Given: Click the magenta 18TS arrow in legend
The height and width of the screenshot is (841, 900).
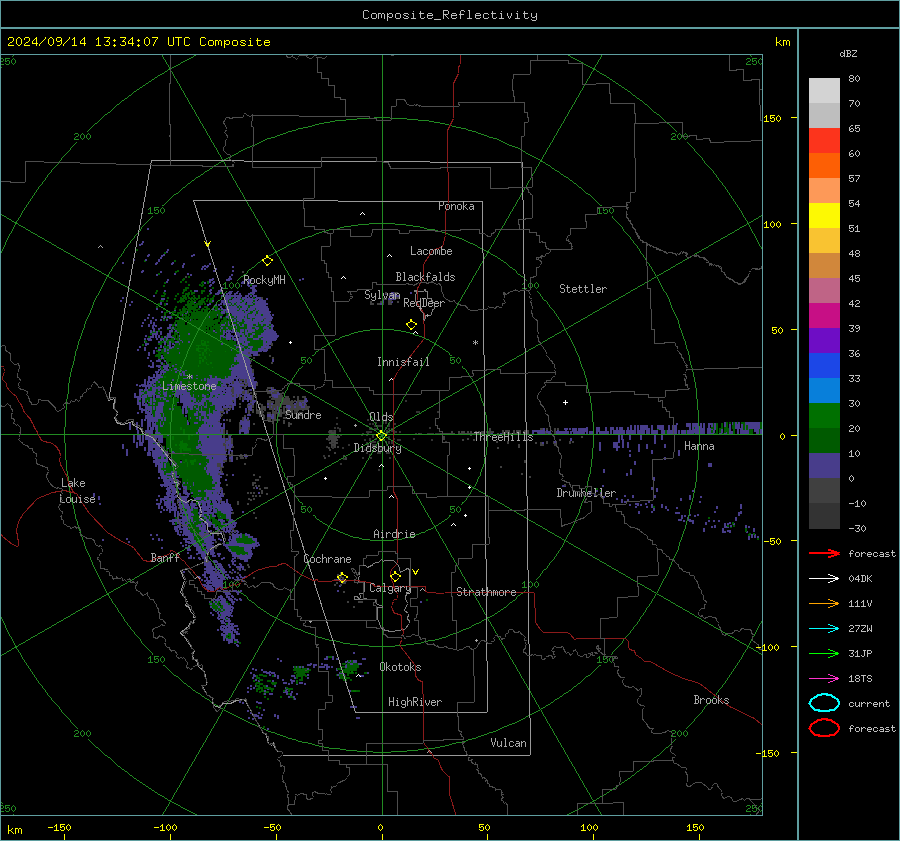Looking at the screenshot, I should coord(824,679).
